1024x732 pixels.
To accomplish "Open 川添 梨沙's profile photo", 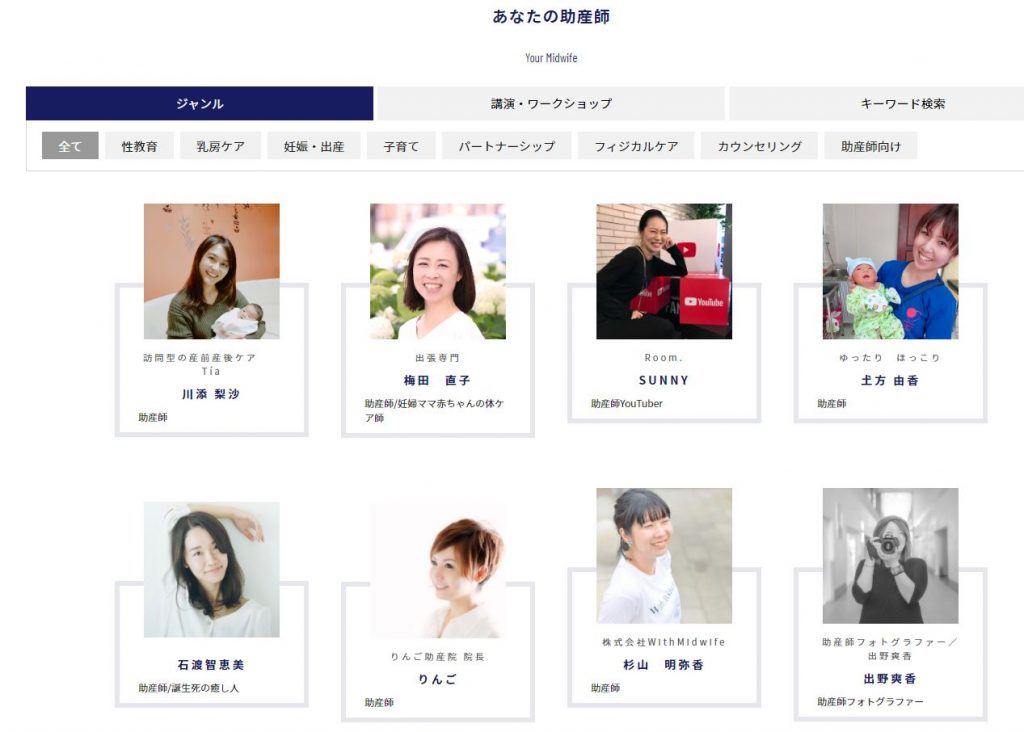I will [212, 271].
